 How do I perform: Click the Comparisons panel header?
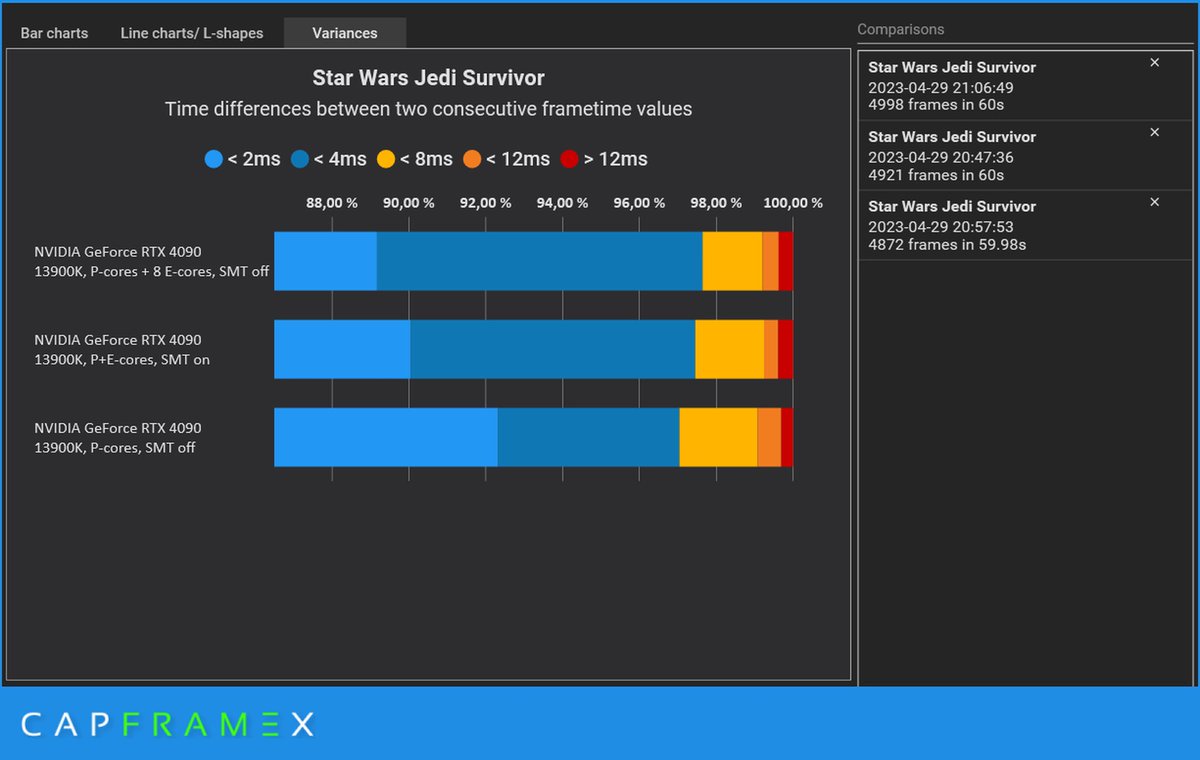point(900,30)
